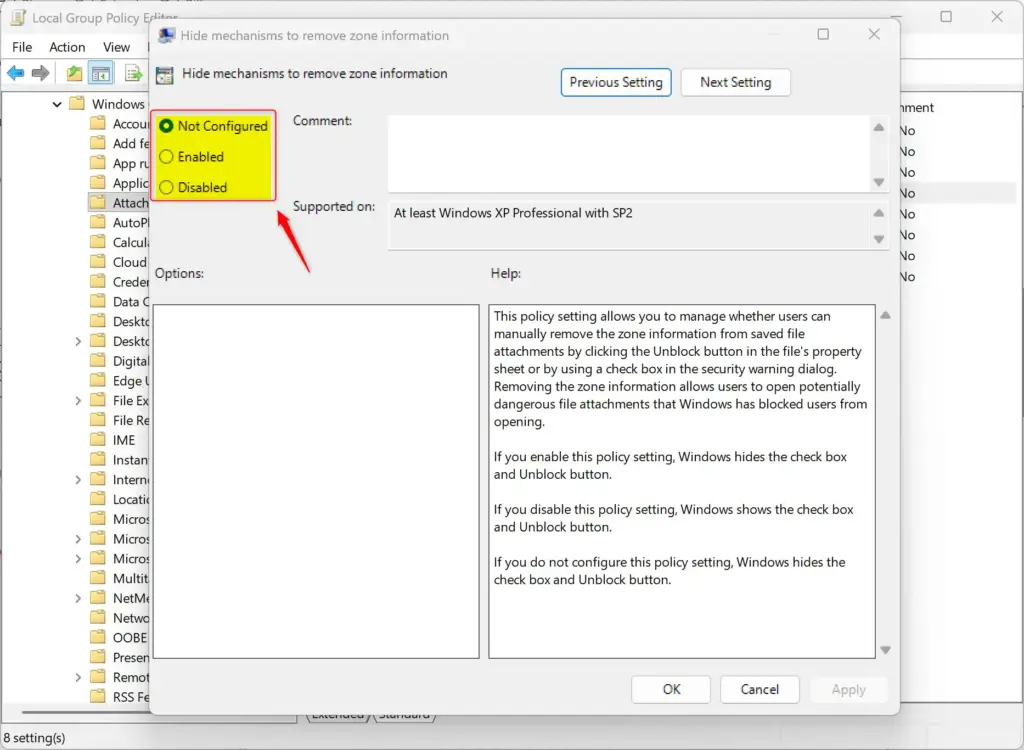Click the Data C folder icon
This screenshot has height=750, width=1024.
97,301
